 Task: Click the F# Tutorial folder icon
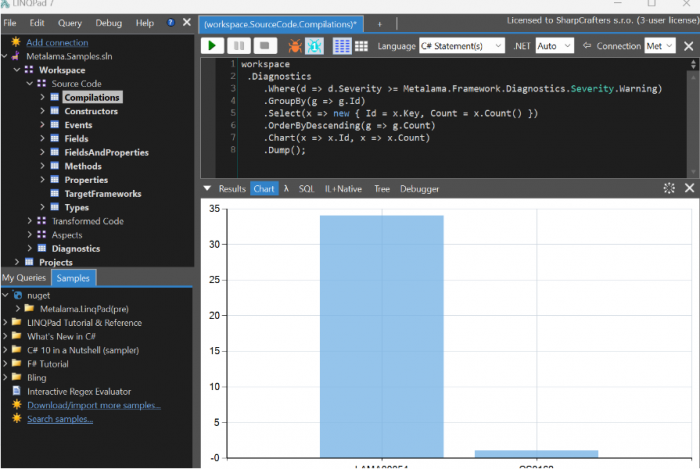coord(17,364)
